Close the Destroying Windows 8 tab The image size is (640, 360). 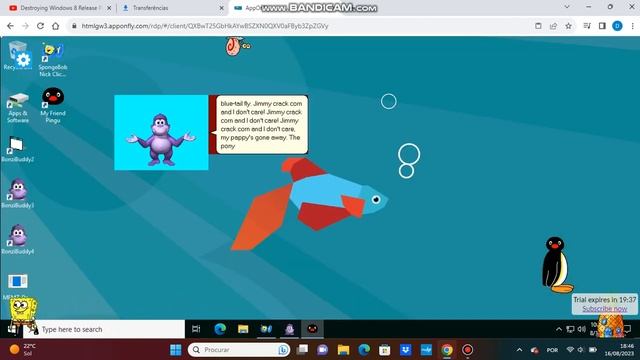click(x=109, y=8)
